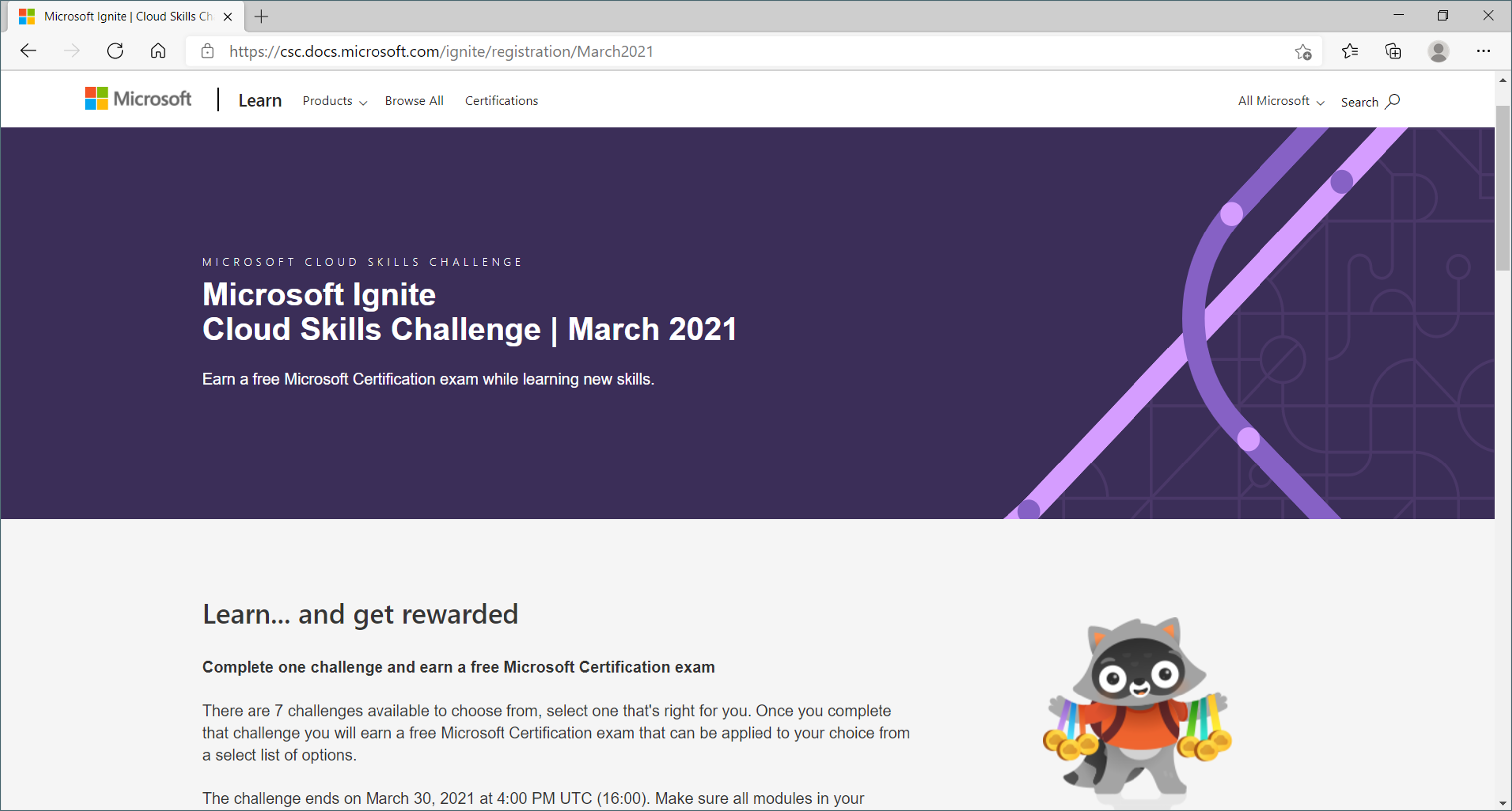The height and width of the screenshot is (811, 1512).
Task: Open Browse All in the navigation
Action: point(414,101)
